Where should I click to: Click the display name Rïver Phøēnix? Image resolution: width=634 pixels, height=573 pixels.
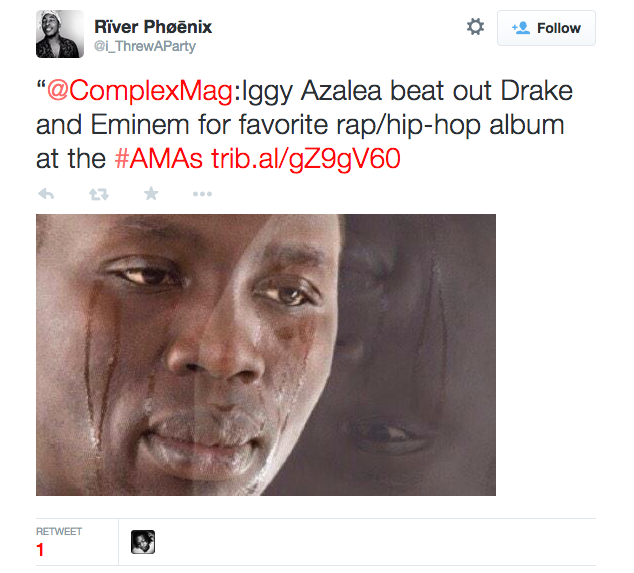pyautogui.click(x=152, y=26)
